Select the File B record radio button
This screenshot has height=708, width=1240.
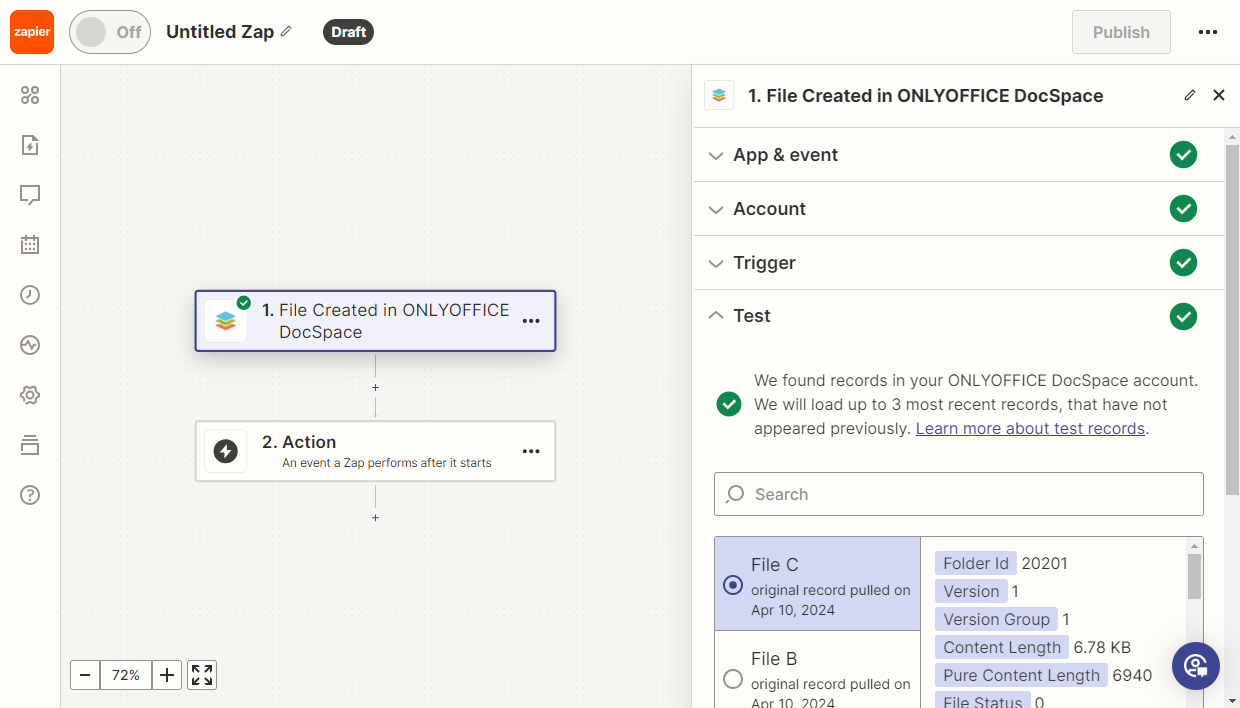coord(733,679)
